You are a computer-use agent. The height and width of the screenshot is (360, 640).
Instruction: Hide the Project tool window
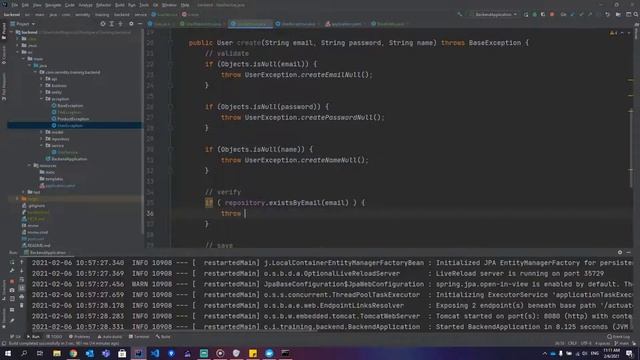tap(140, 24)
